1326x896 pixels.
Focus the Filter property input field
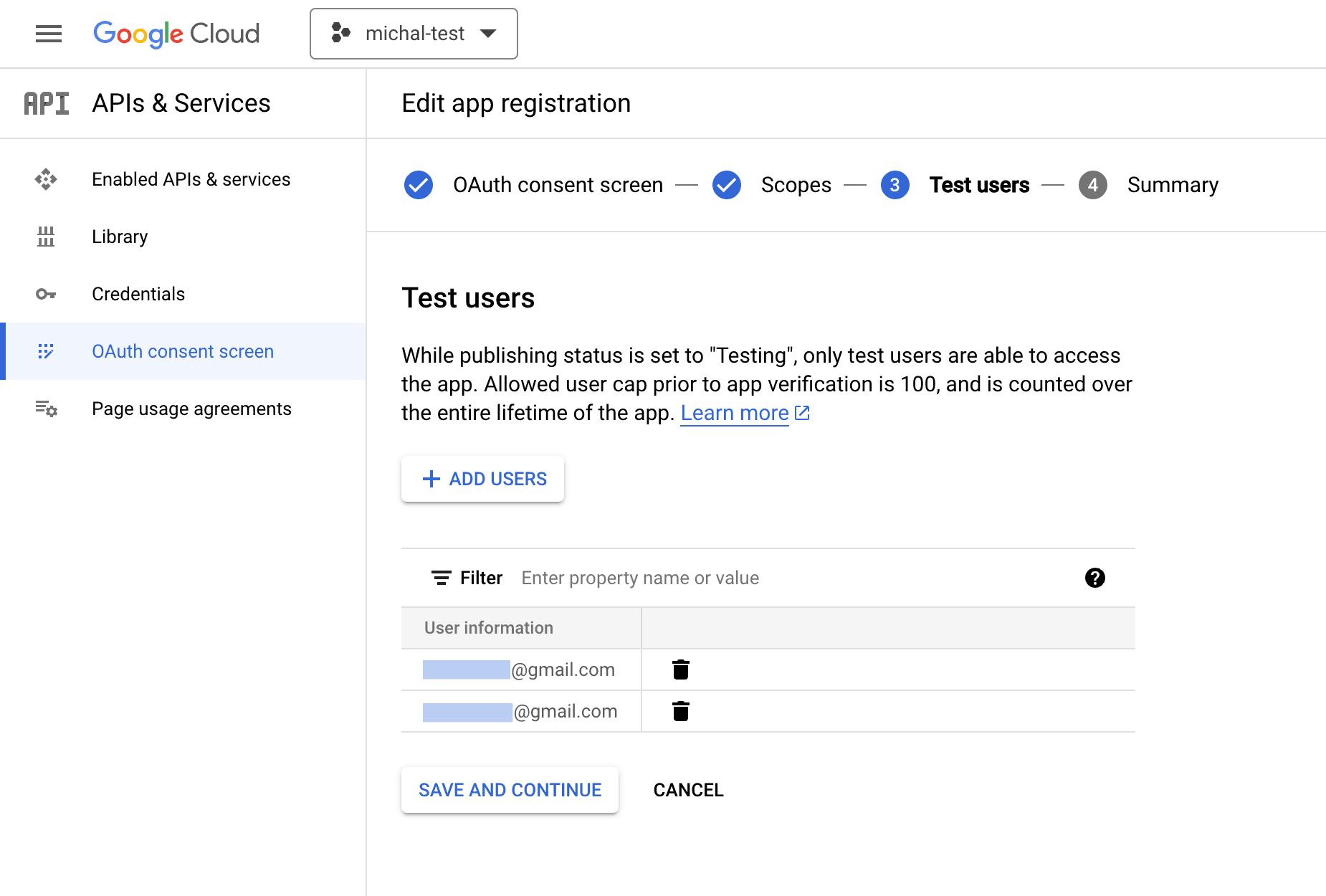click(x=788, y=578)
